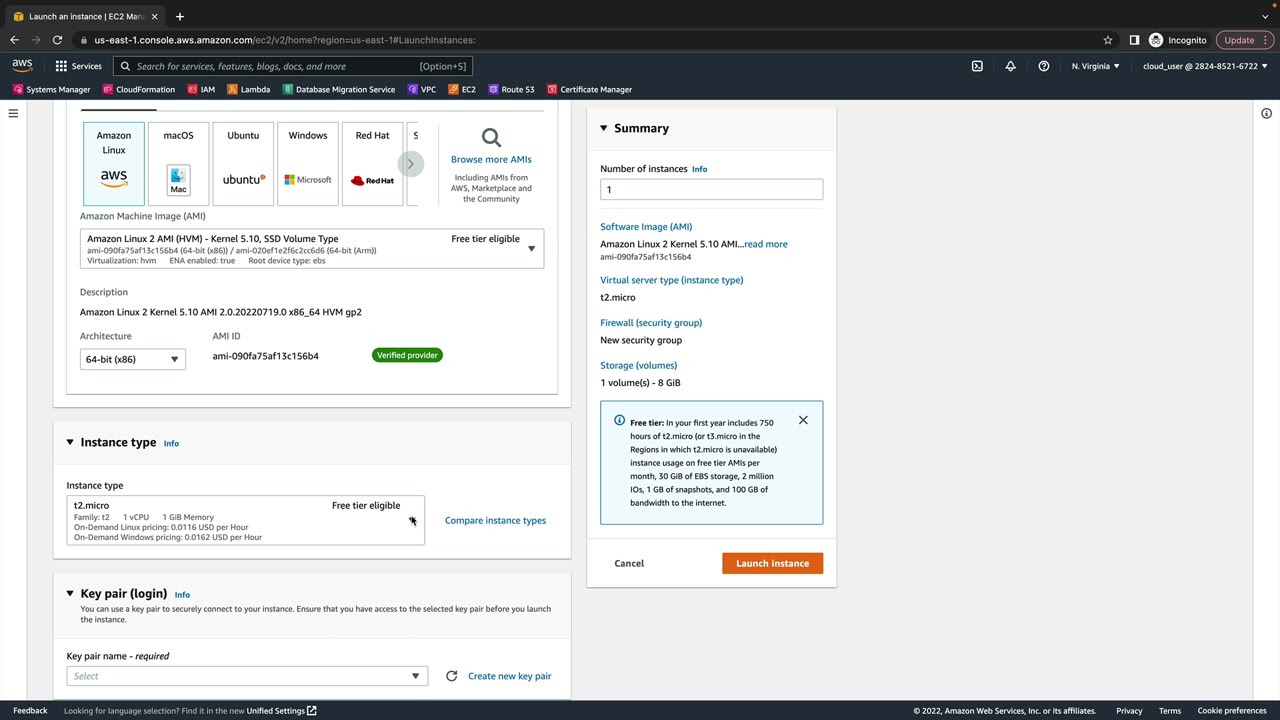Collapse the Key pair (login) section
The width and height of the screenshot is (1280, 720).
70,593
